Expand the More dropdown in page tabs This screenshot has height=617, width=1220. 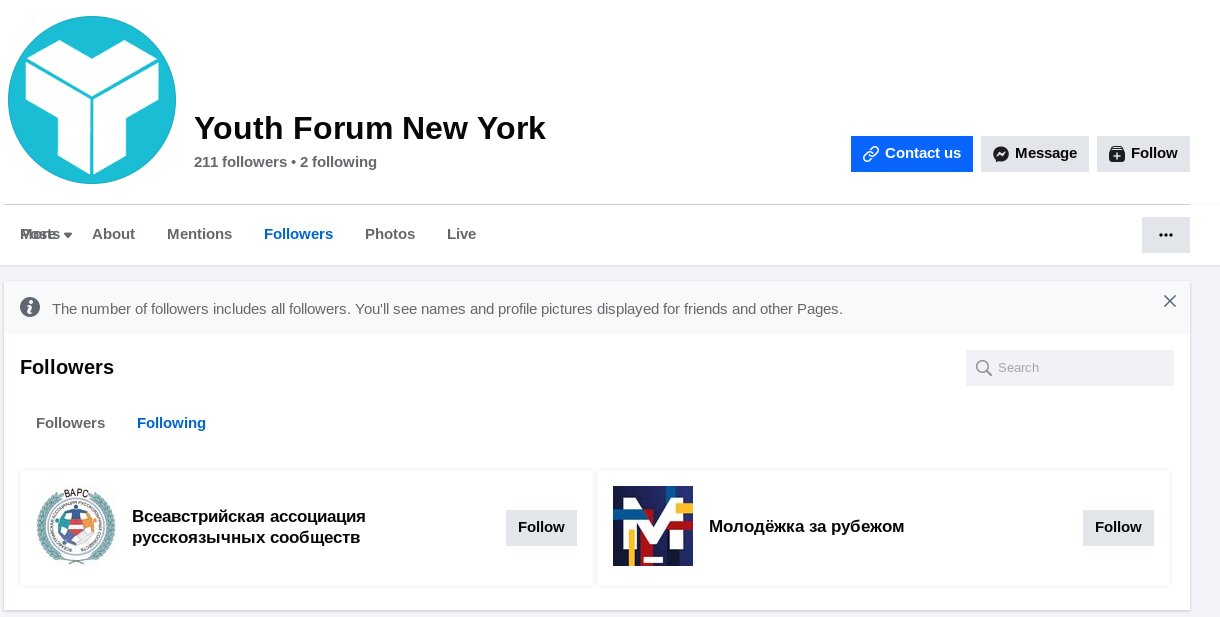(46, 234)
